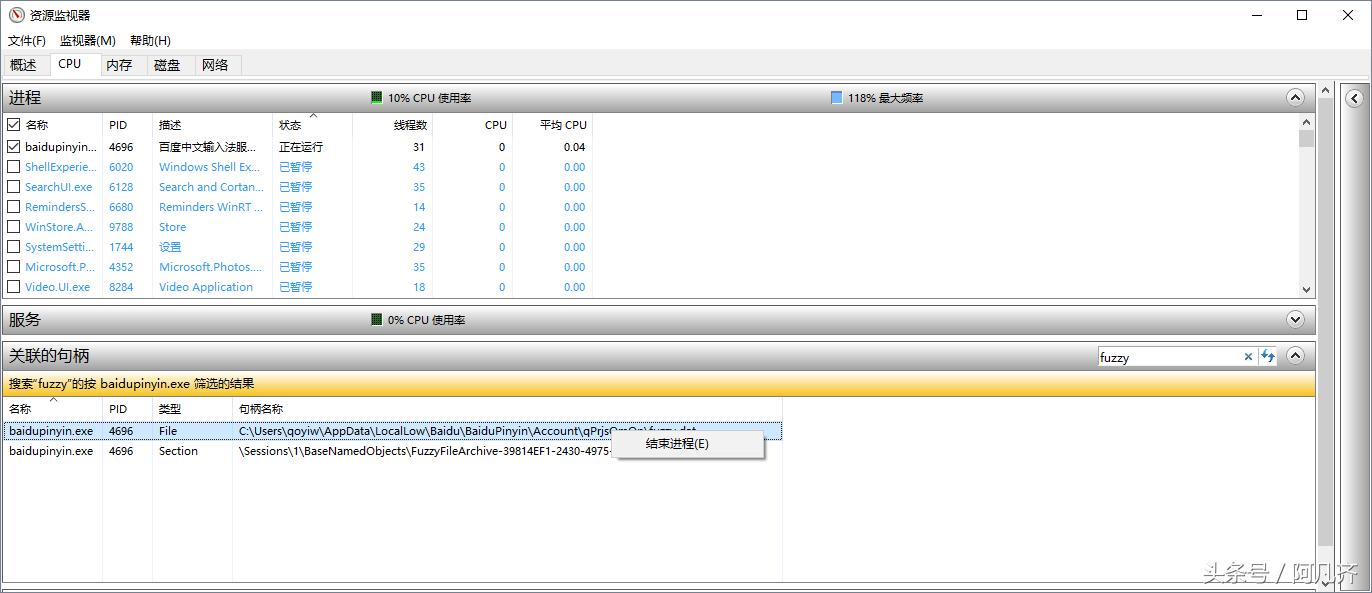The image size is (1372, 593).
Task: Collapse the 进程 section chevron
Action: pyautogui.click(x=1296, y=97)
